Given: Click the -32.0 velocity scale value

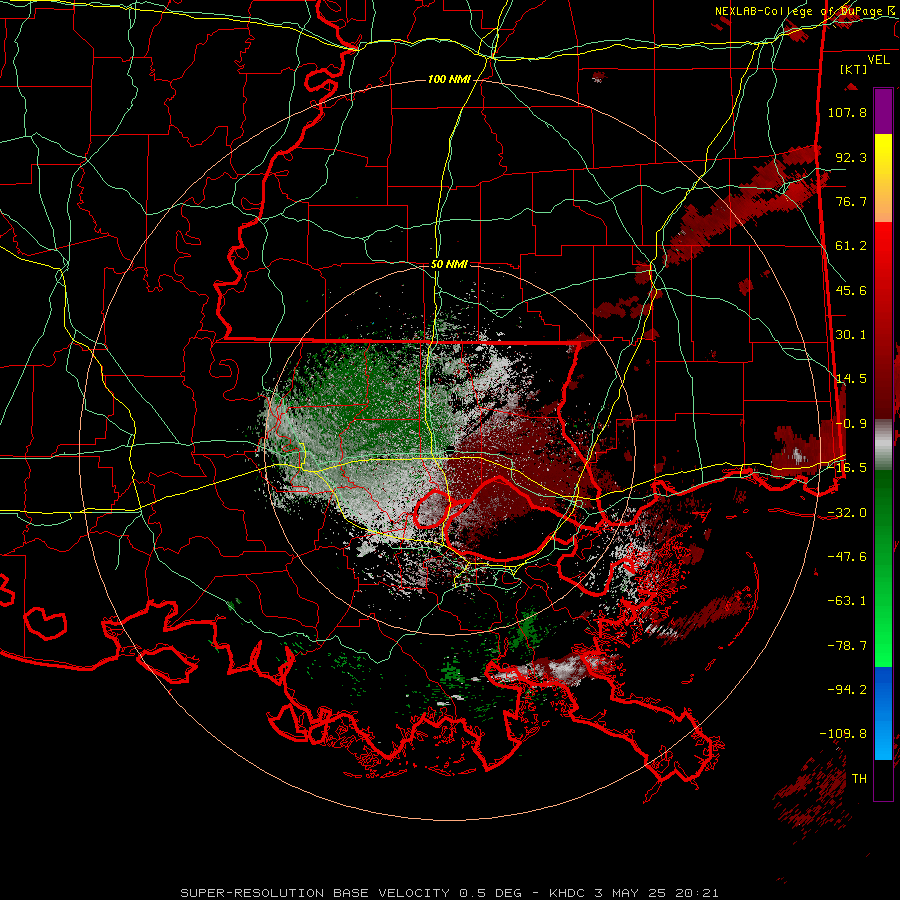Looking at the screenshot, I should coord(847,513).
